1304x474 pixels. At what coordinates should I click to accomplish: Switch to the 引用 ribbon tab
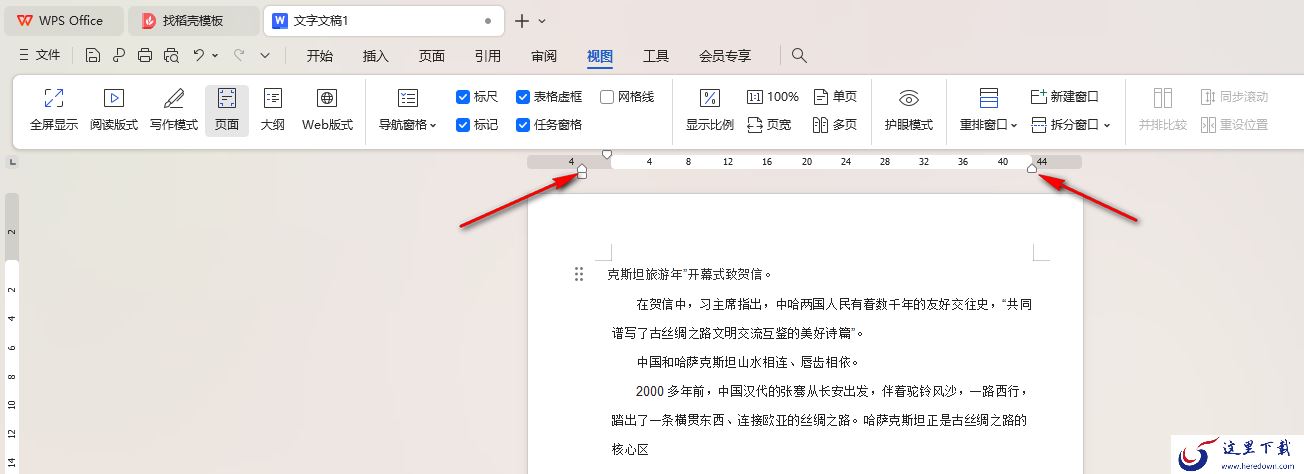point(488,56)
